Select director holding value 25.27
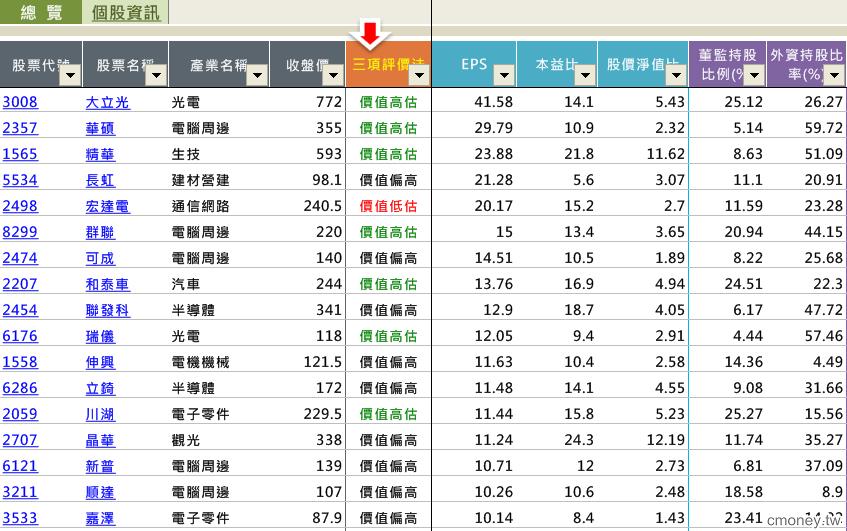The height and width of the screenshot is (531, 847). pos(743,414)
